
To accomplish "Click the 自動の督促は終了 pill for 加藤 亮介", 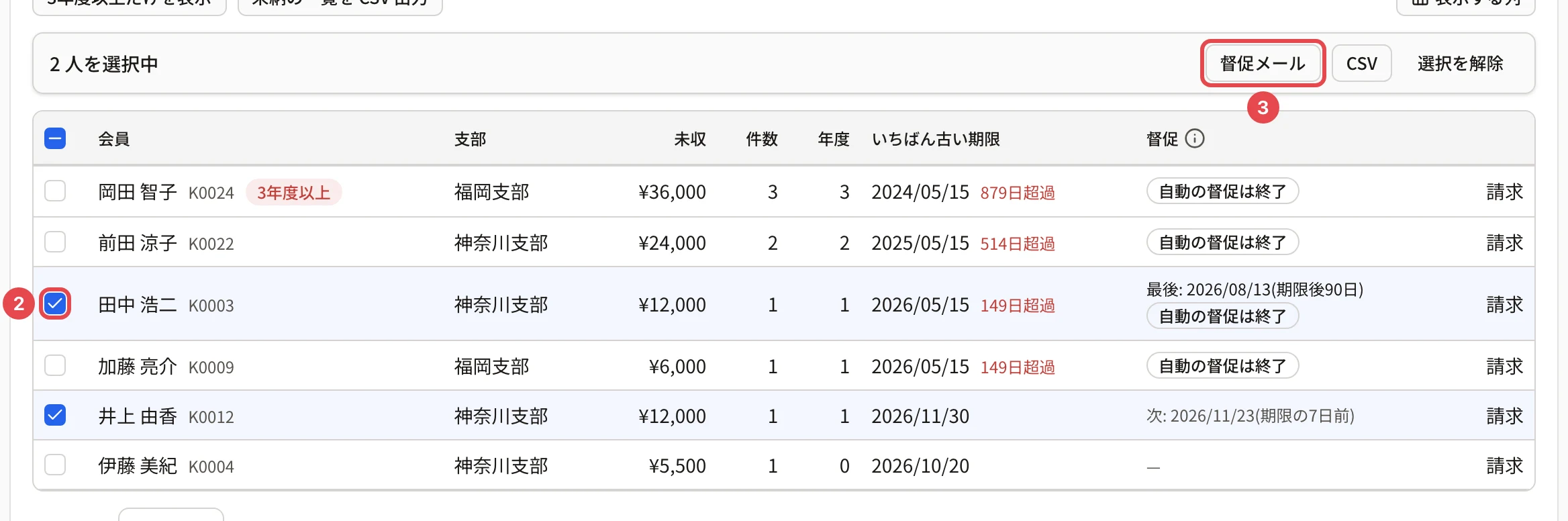I will tap(1222, 366).
